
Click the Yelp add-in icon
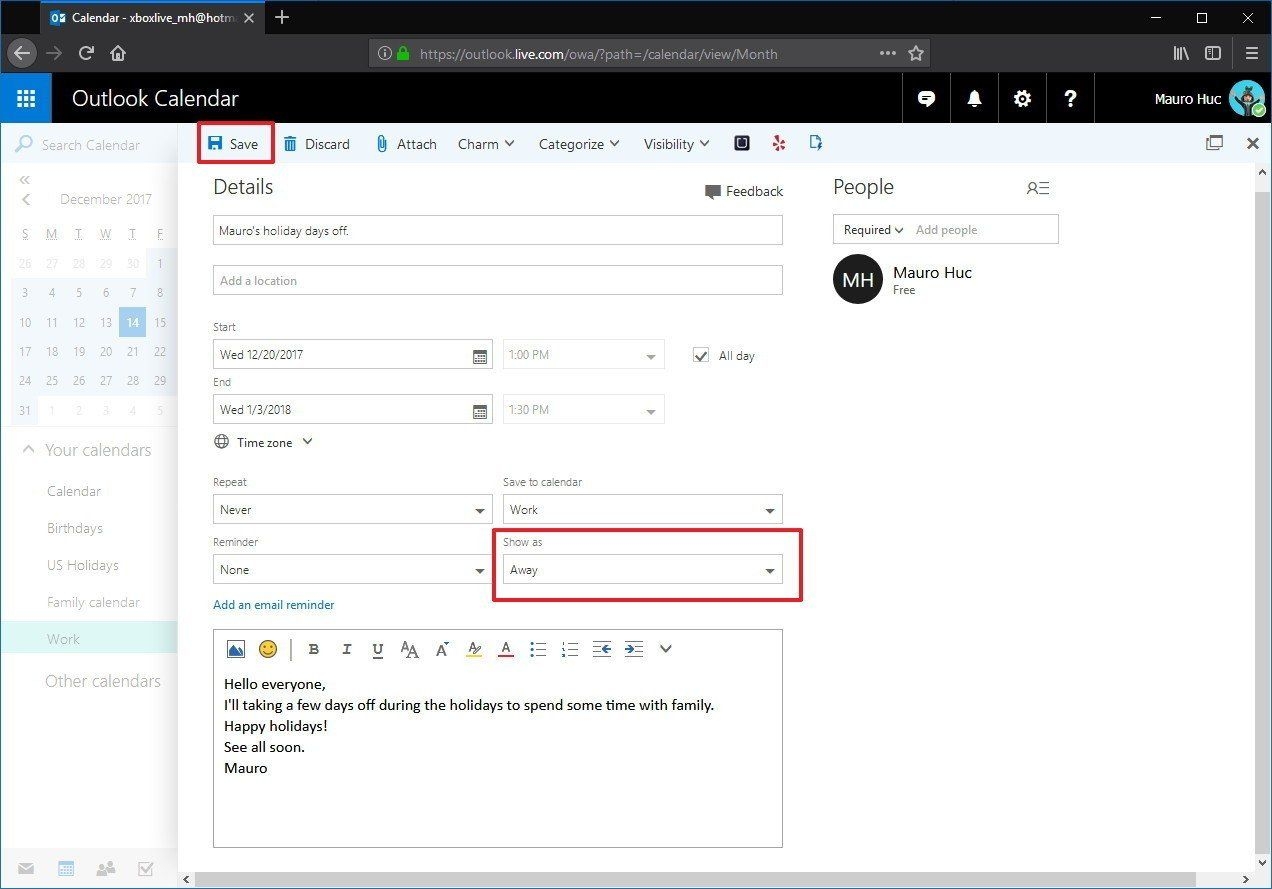pos(779,143)
